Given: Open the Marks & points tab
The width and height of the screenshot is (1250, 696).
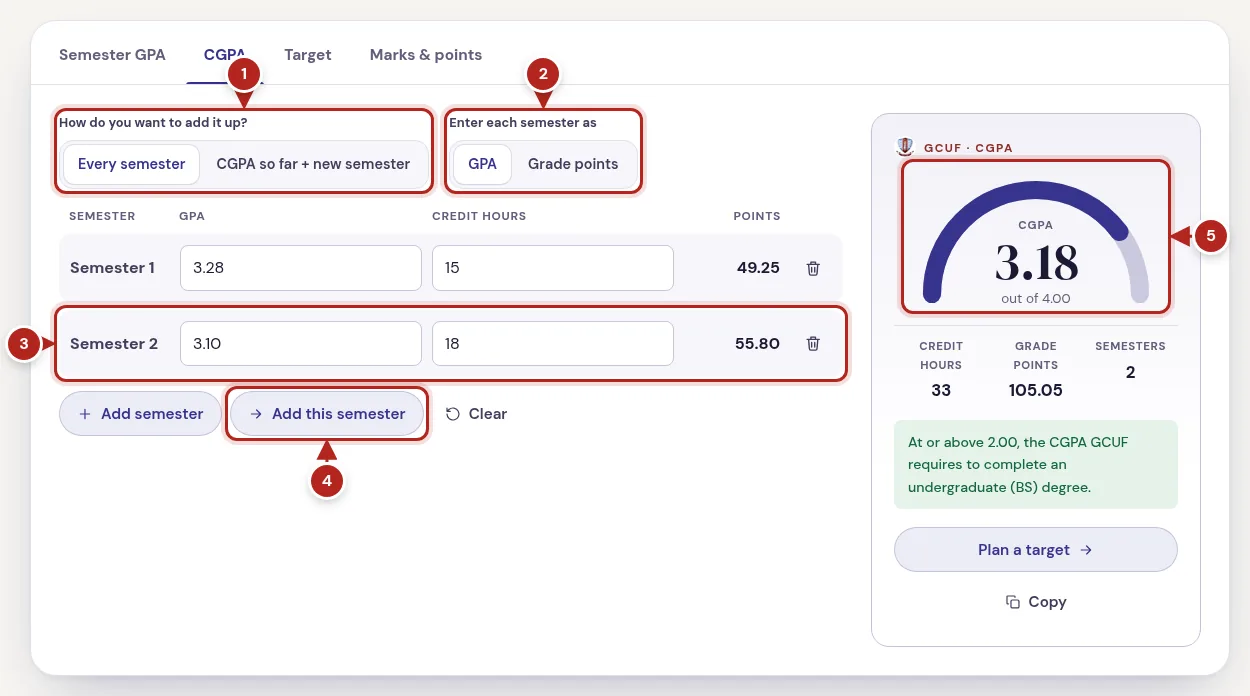Looking at the screenshot, I should [426, 55].
